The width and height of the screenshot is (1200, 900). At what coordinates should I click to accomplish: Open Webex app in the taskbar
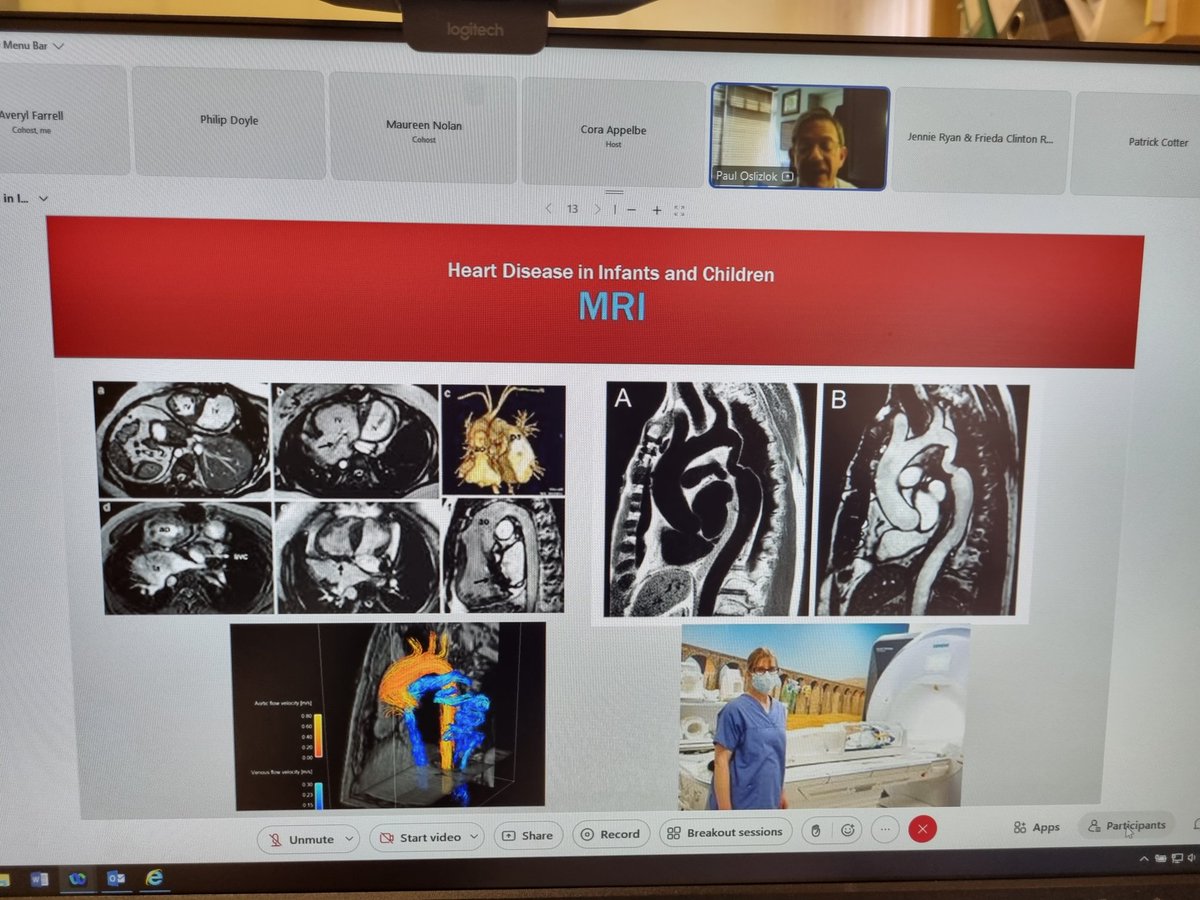[77, 878]
